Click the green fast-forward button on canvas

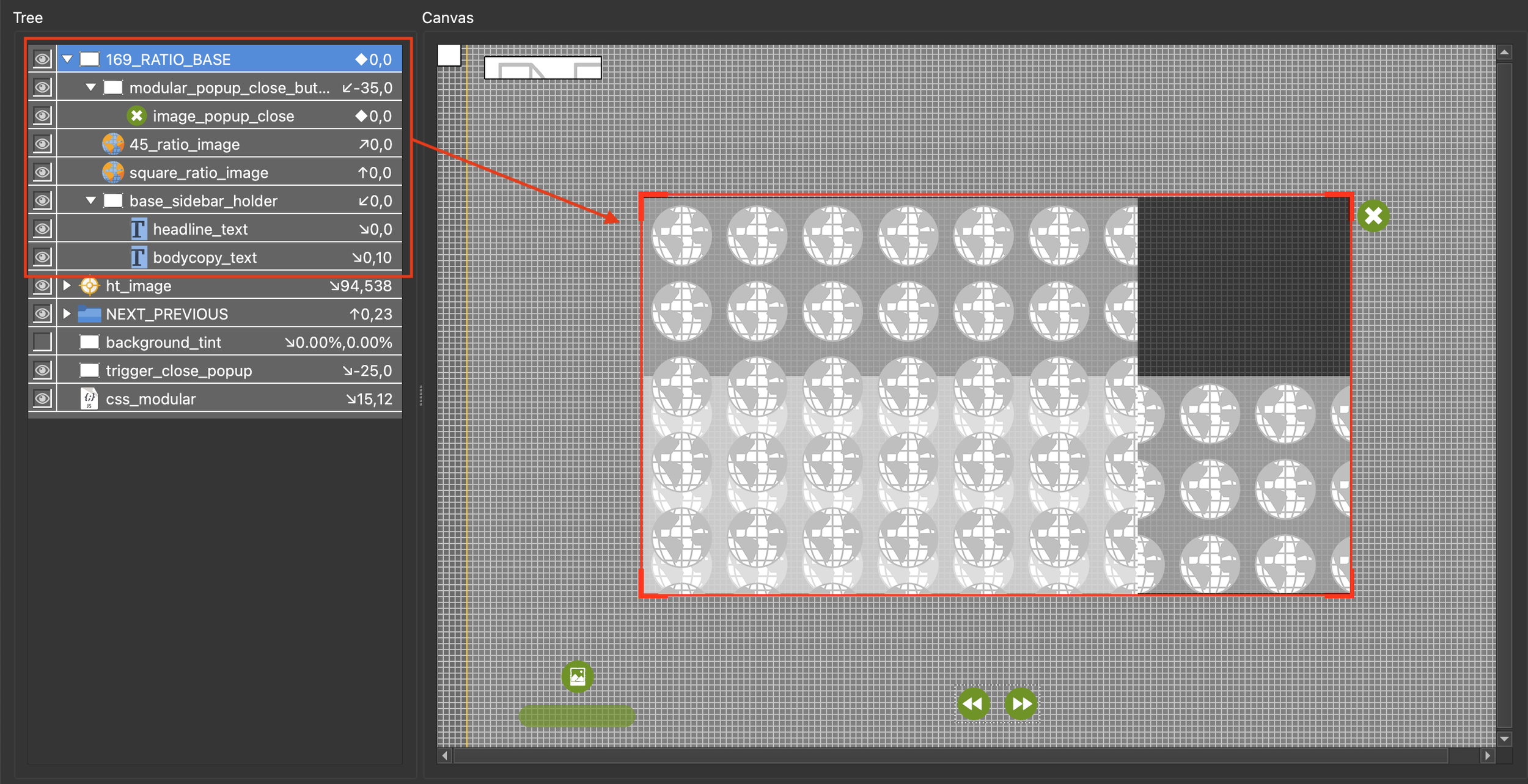pyautogui.click(x=1021, y=704)
